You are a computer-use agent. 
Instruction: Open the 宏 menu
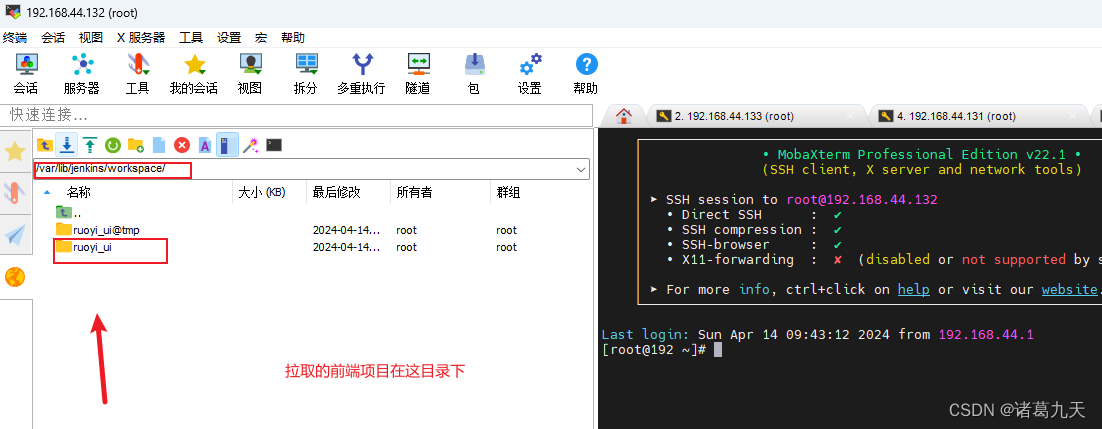pyautogui.click(x=261, y=37)
